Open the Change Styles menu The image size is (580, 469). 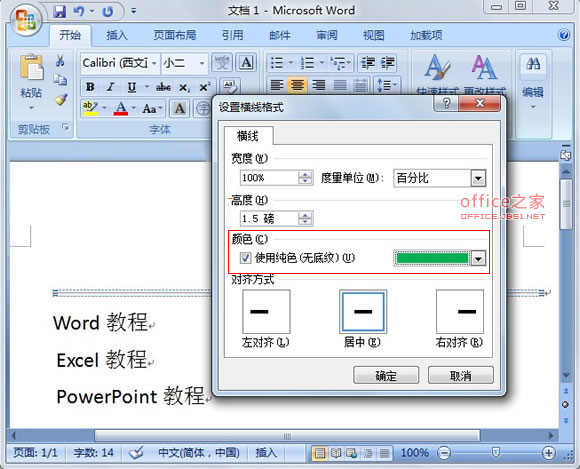(485, 74)
